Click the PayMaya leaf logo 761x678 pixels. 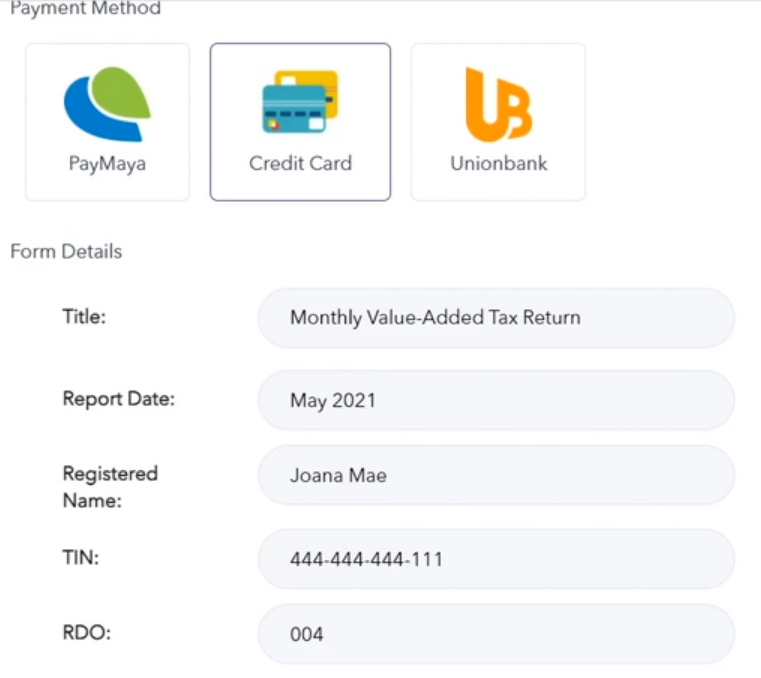(x=107, y=104)
